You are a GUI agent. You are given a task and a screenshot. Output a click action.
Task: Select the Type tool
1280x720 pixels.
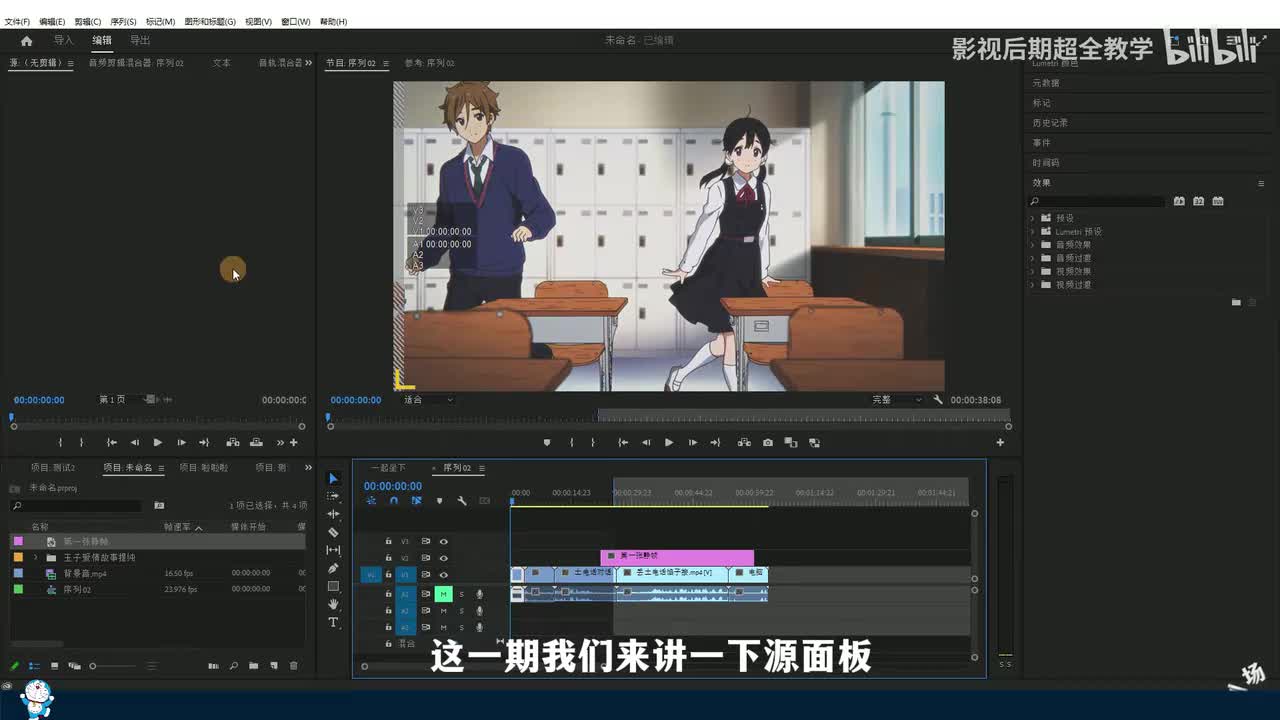[x=333, y=622]
